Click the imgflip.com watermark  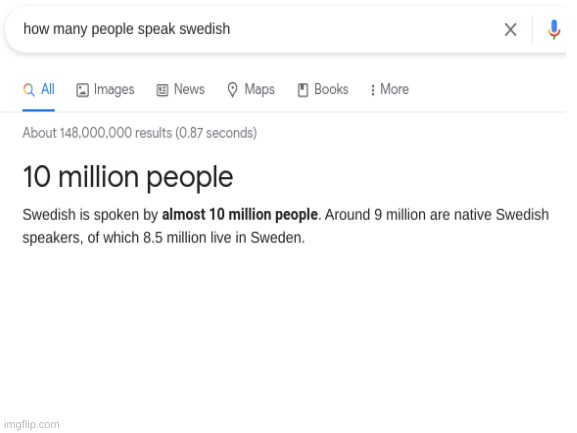[x=32, y=424]
